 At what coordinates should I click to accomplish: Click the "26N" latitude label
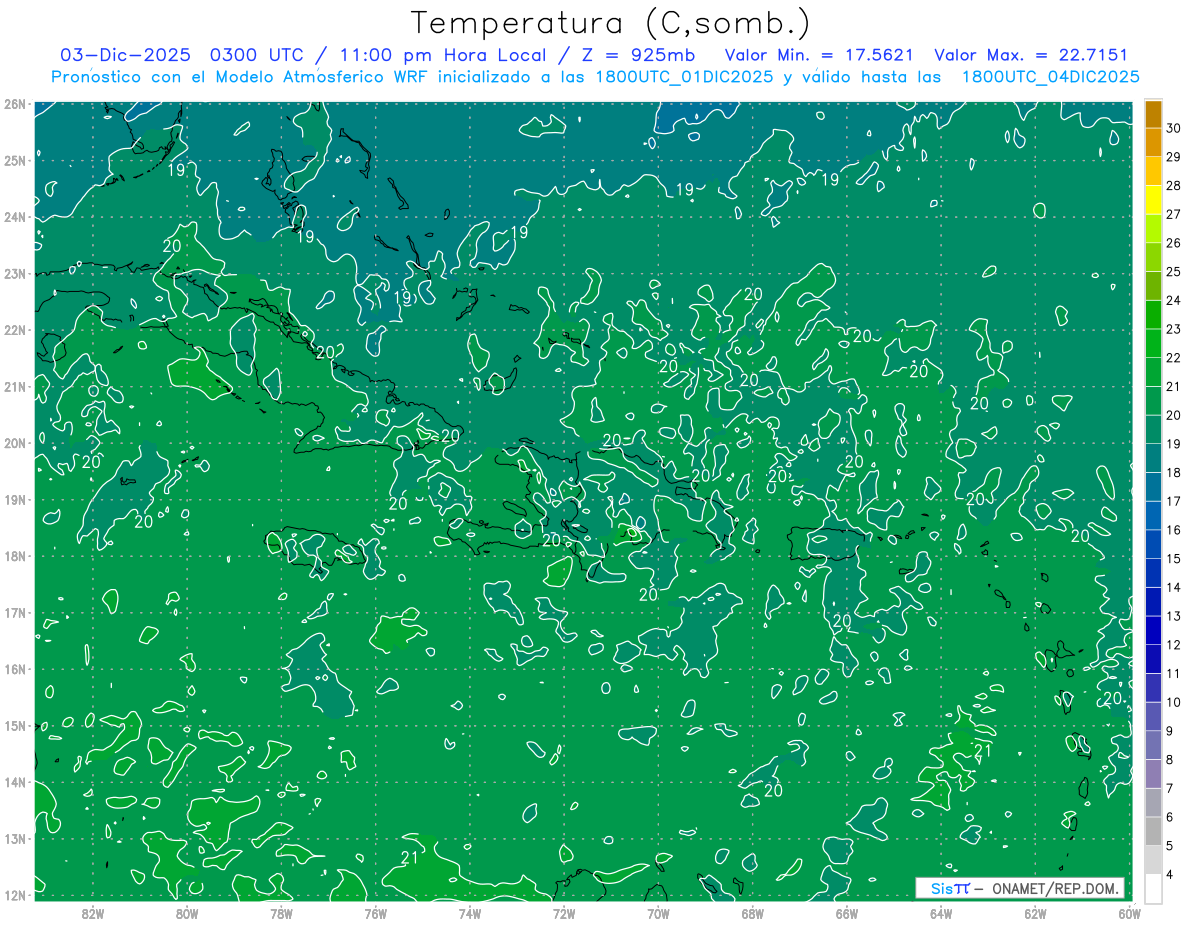pos(15,104)
